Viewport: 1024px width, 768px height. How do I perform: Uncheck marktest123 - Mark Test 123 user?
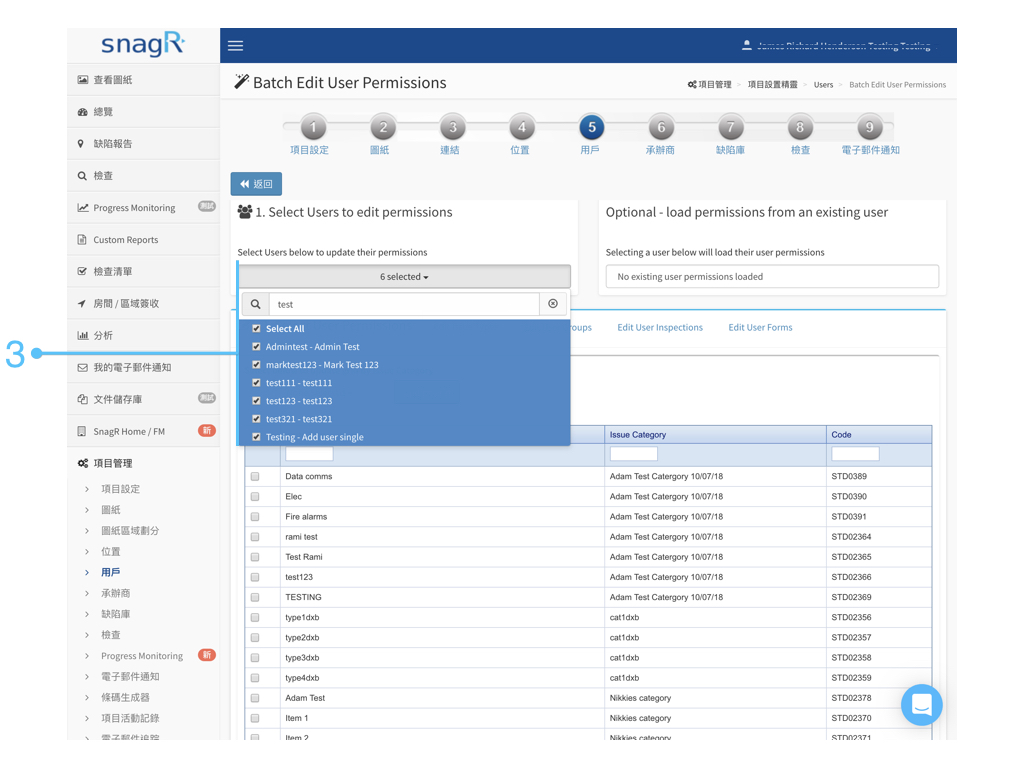click(x=256, y=365)
